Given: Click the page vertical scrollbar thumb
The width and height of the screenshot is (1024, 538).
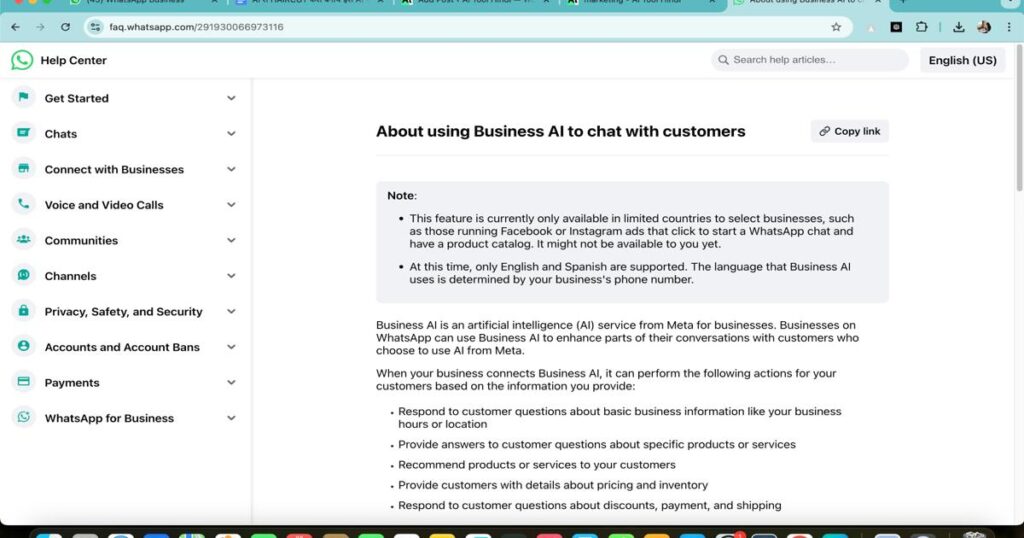Looking at the screenshot, I should point(1018,118).
